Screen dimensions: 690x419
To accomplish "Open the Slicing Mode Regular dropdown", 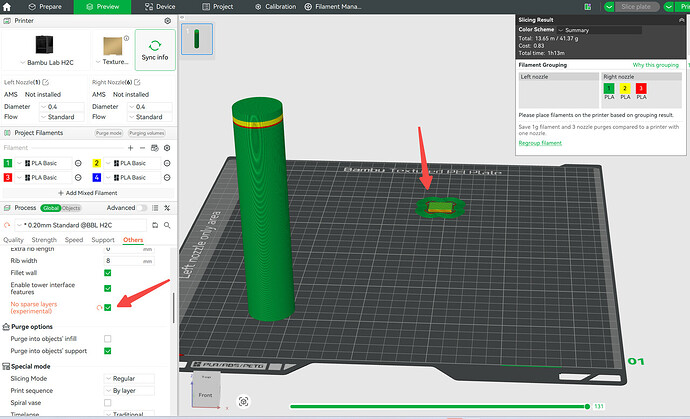I will (129, 379).
